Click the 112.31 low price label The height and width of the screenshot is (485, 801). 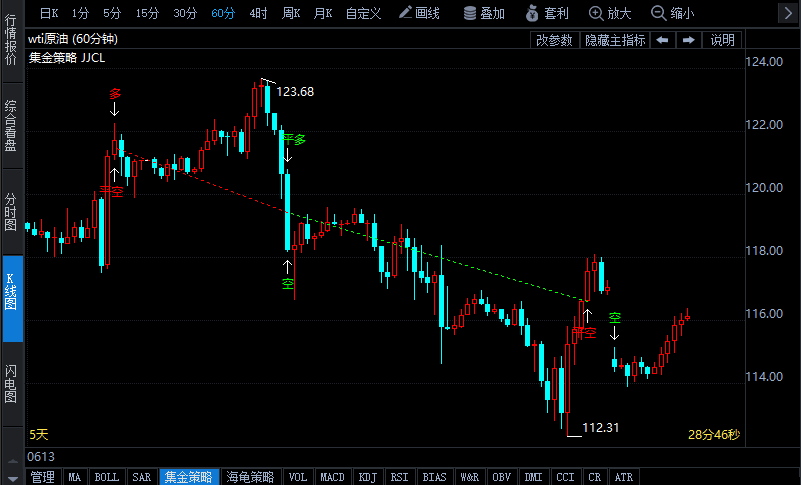click(x=601, y=427)
